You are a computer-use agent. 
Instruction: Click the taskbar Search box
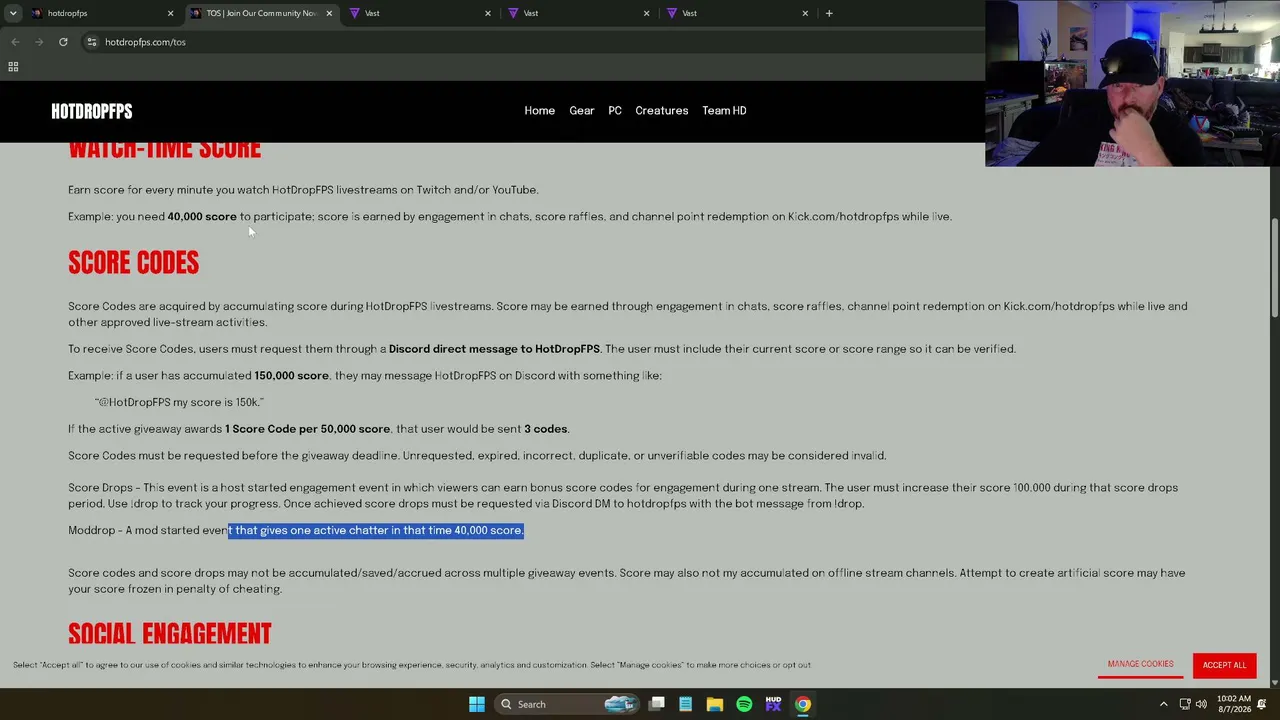click(x=567, y=704)
